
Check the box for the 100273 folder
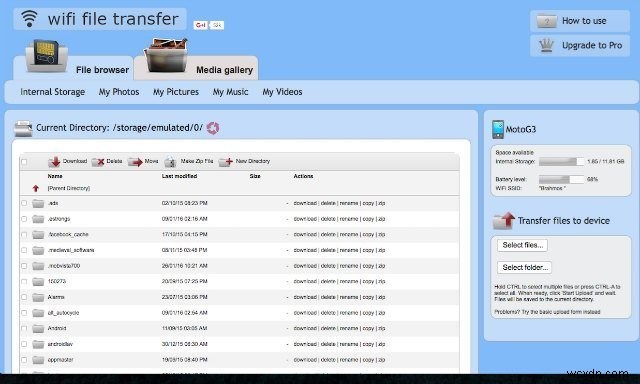click(x=24, y=282)
